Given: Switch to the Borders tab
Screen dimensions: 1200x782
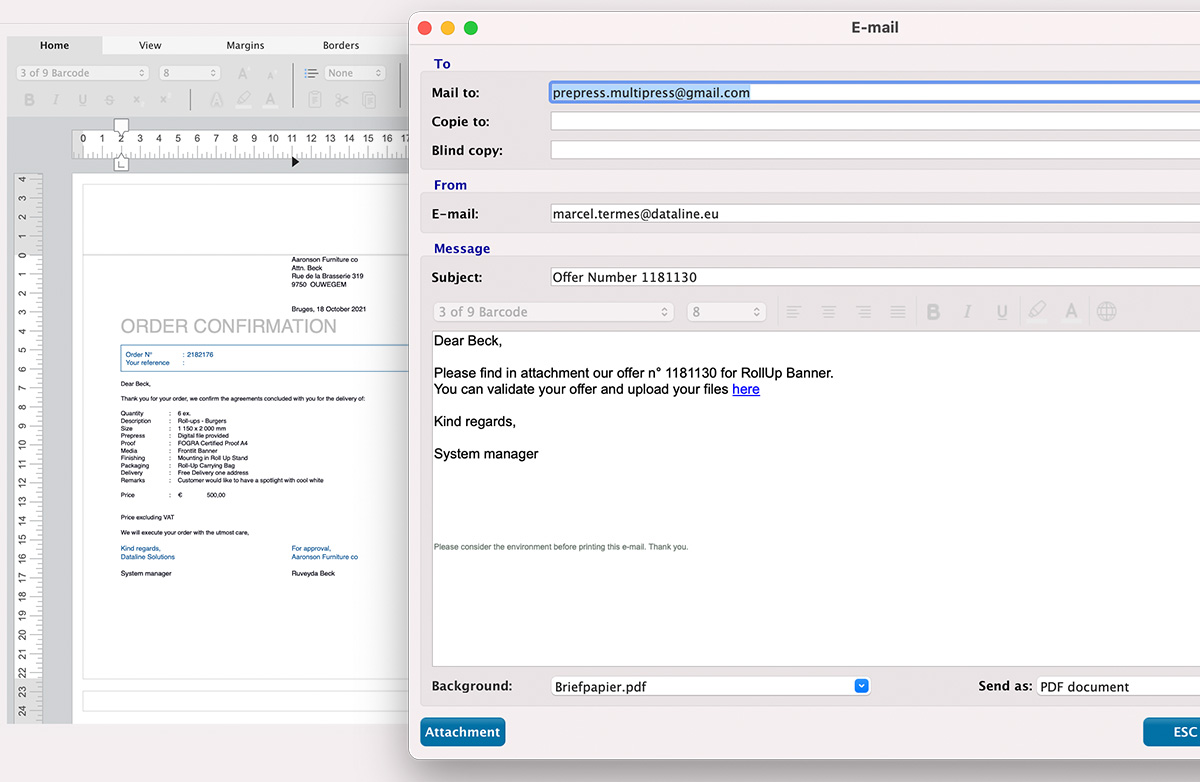Looking at the screenshot, I should coord(341,45).
